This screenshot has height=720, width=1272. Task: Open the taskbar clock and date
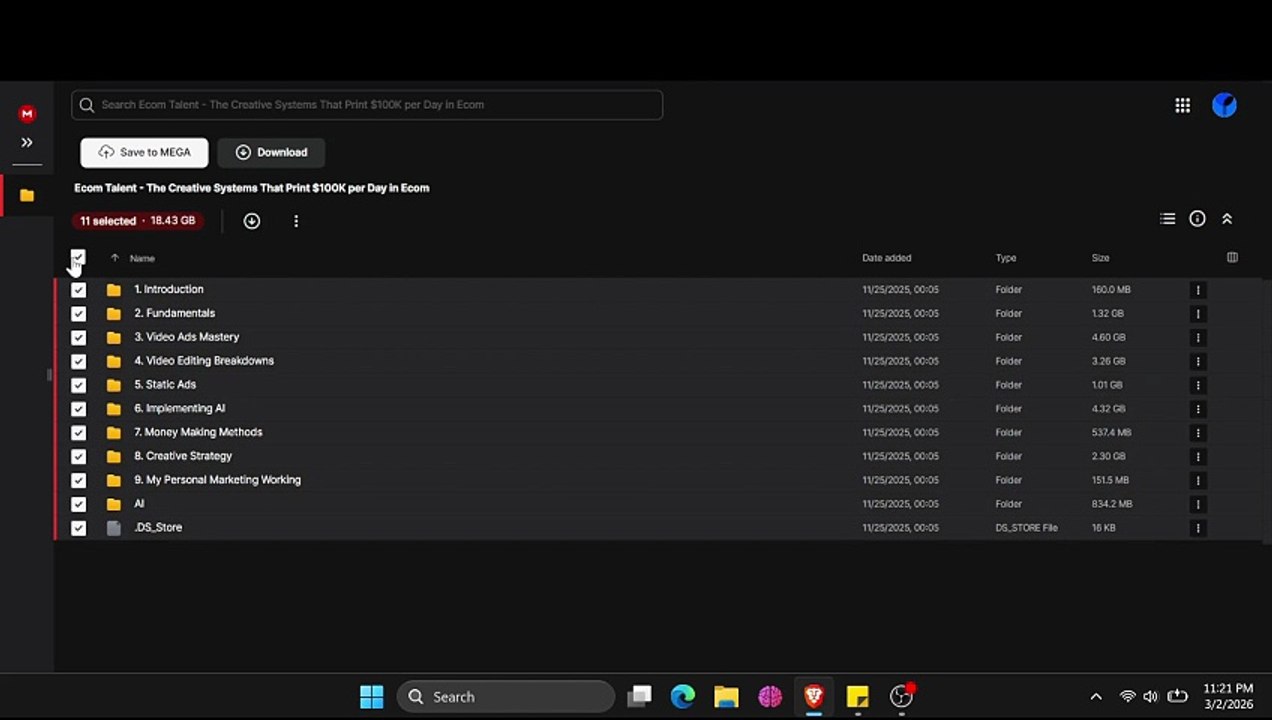pos(1228,697)
